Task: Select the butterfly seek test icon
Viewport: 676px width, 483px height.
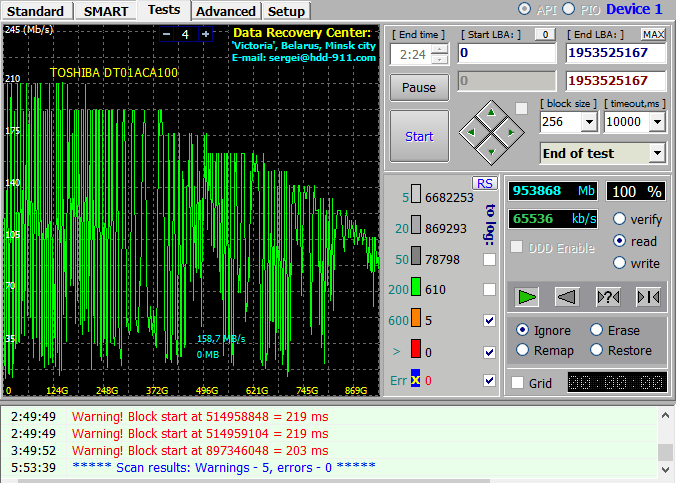Action: [x=648, y=297]
